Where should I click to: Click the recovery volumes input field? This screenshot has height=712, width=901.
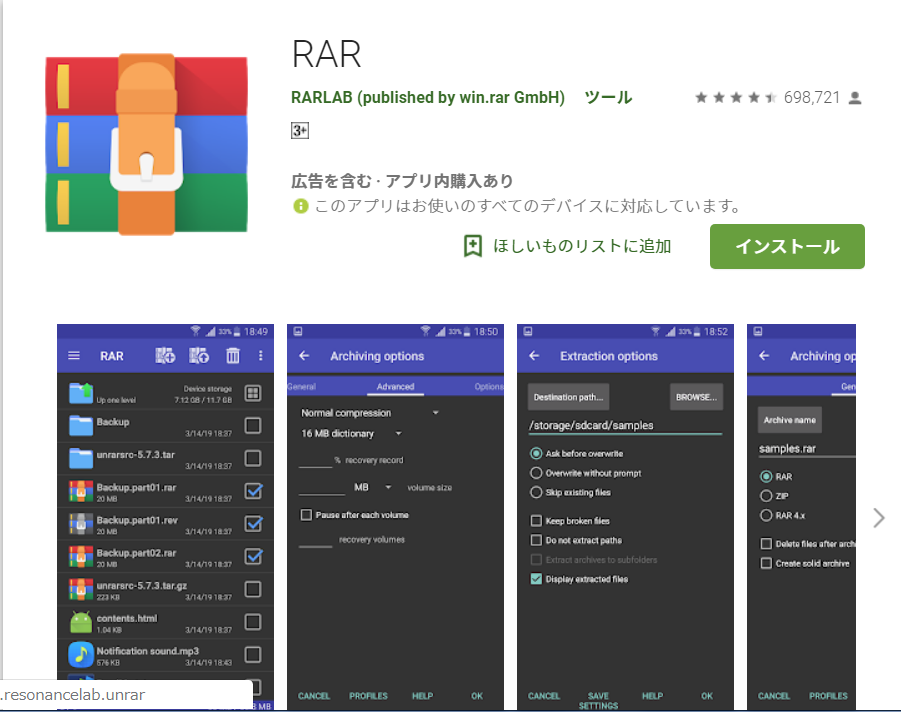(x=315, y=540)
